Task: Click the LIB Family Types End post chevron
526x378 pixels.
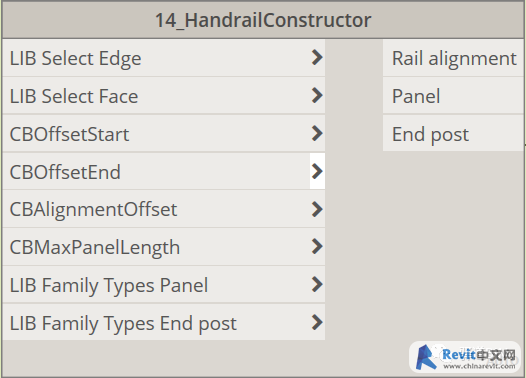Action: tap(317, 323)
